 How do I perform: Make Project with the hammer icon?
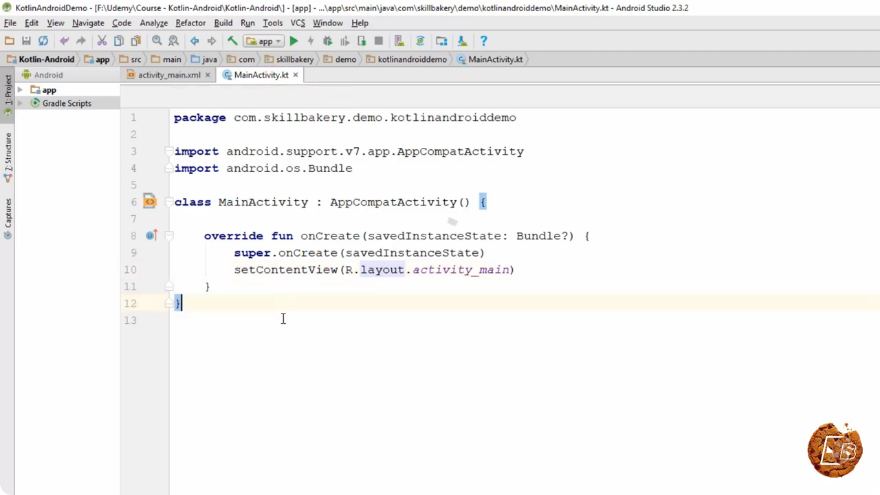pyautogui.click(x=232, y=41)
